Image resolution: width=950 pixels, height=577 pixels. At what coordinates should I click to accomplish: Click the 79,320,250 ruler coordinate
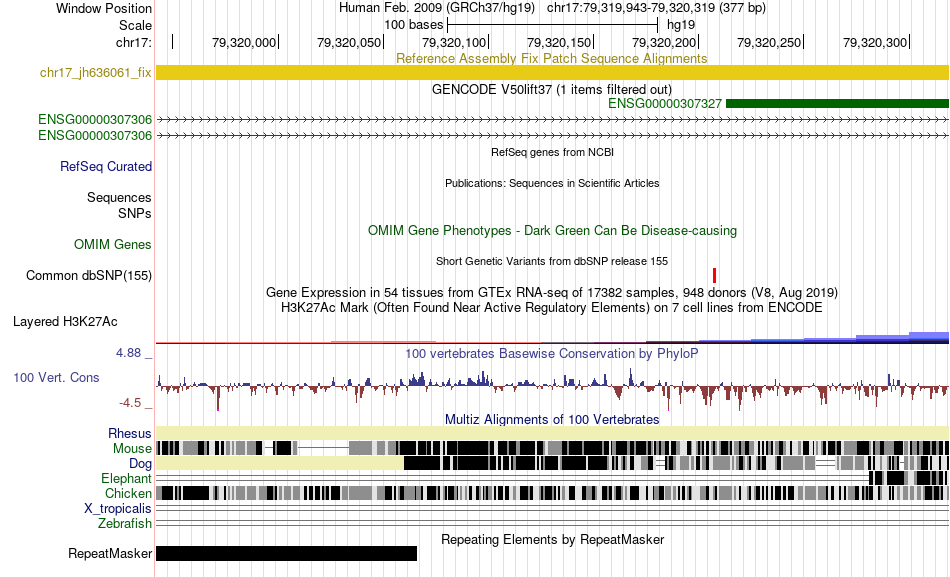(769, 42)
